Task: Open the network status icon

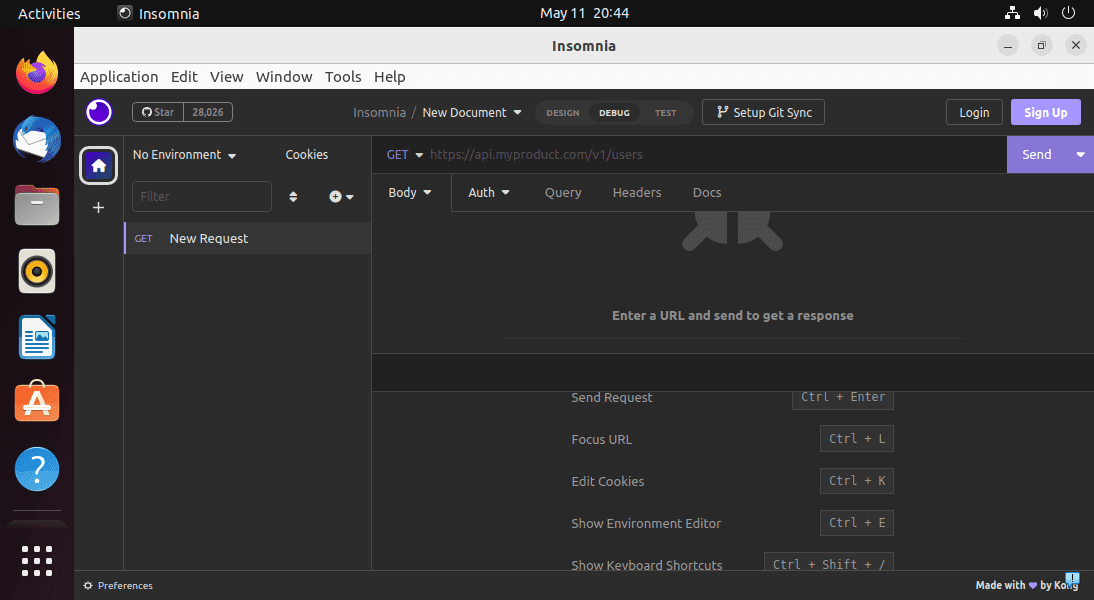Action: [1012, 13]
